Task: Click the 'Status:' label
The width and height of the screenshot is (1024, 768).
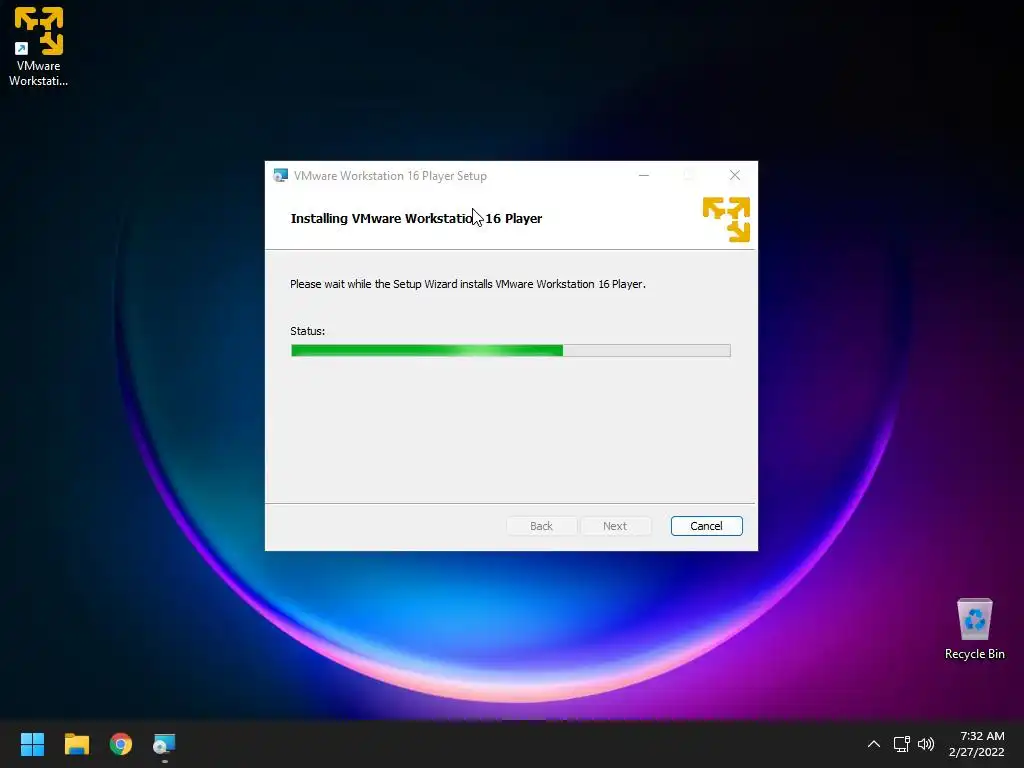Action: coord(307,331)
